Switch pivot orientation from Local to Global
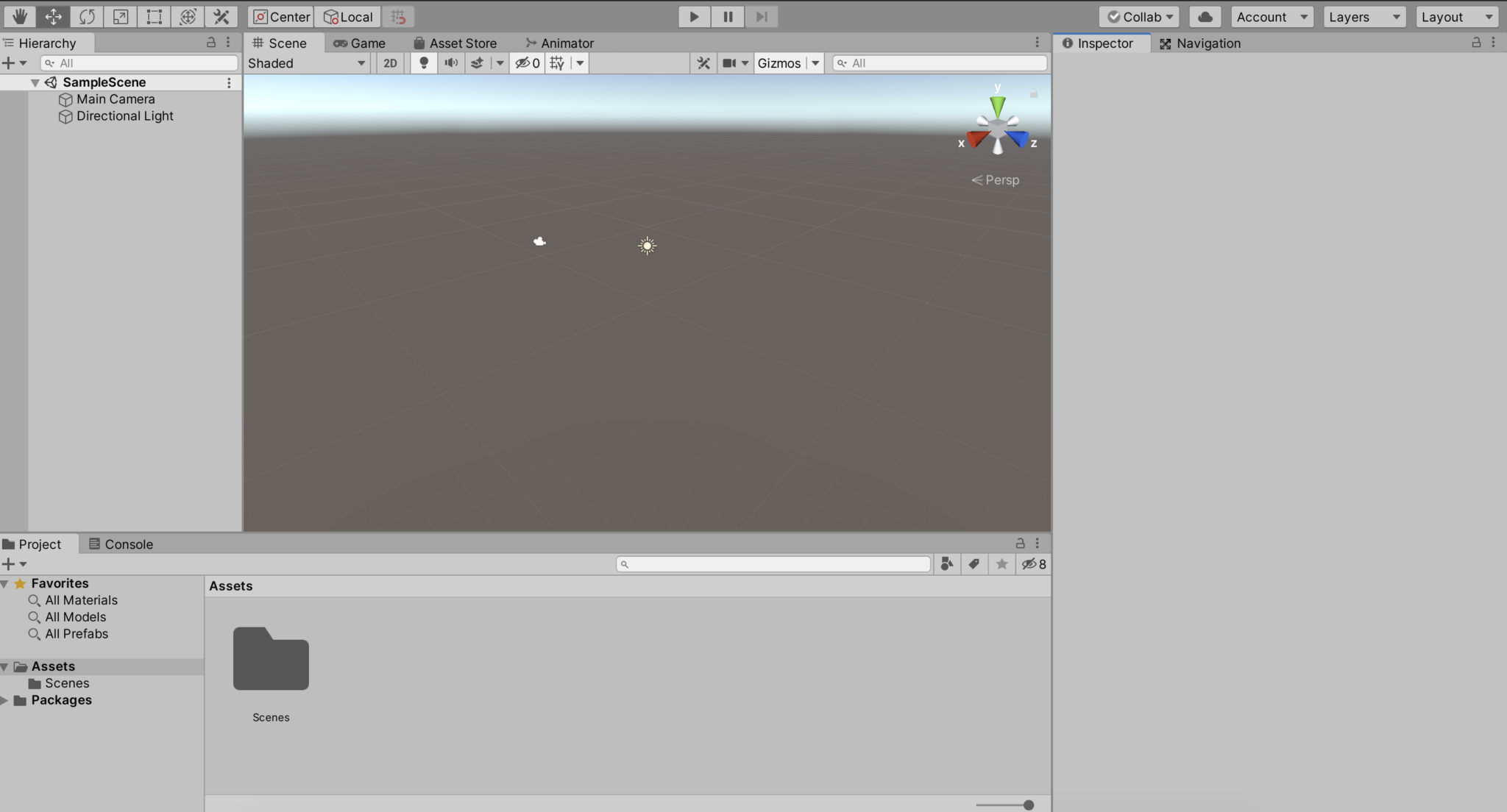This screenshot has width=1507, height=812. [x=347, y=16]
